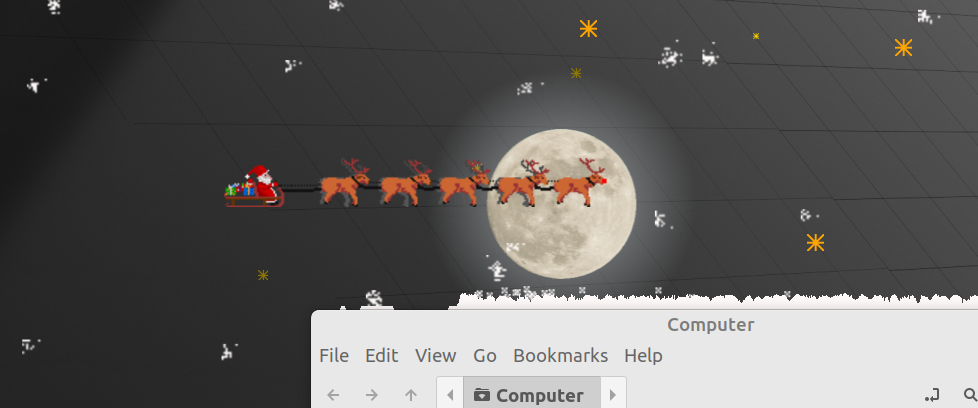Go up to the parent folder

pyautogui.click(x=410, y=395)
